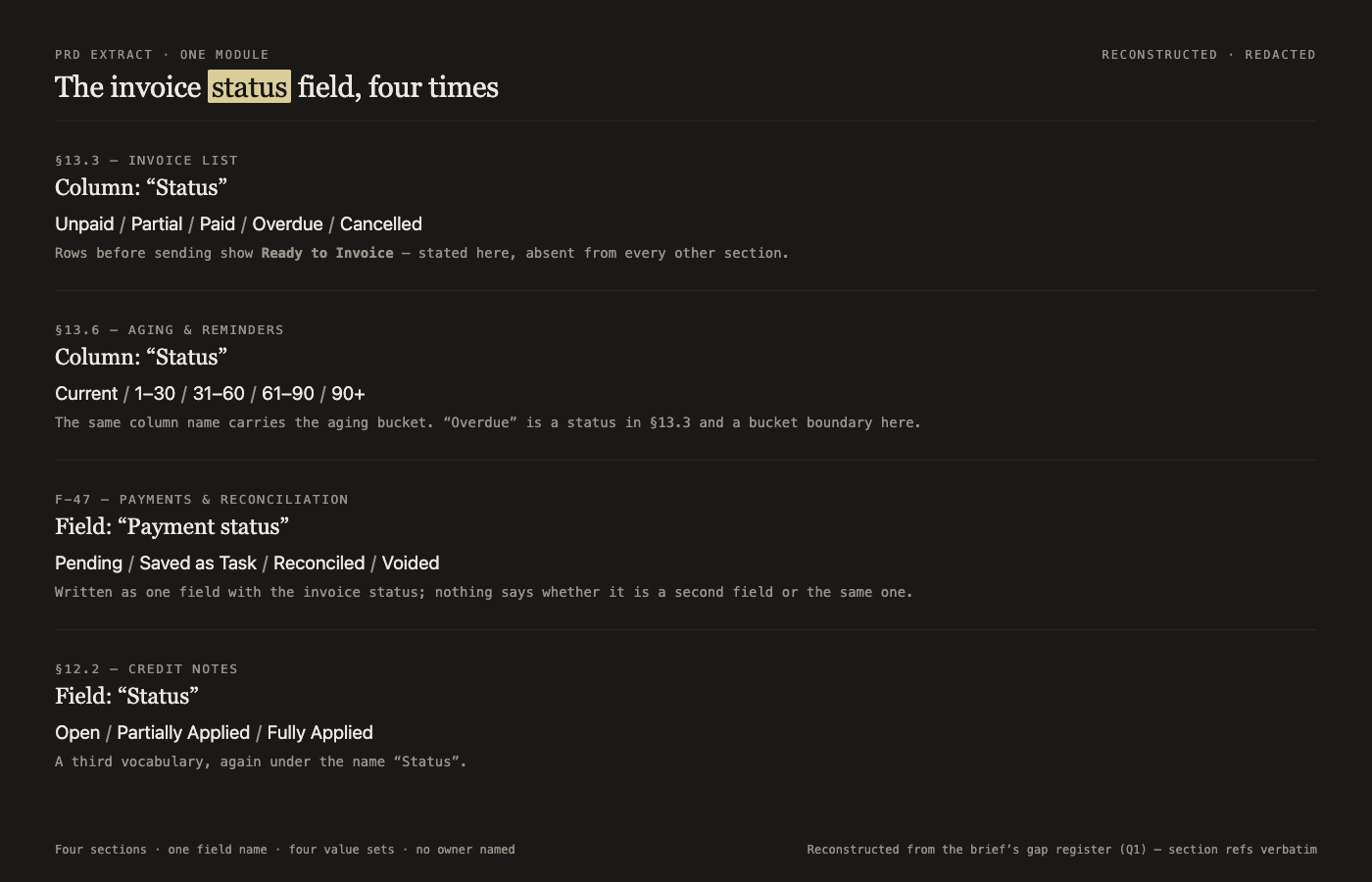Viewport: 1372px width, 882px height.
Task: Click the "Fully Applied" credit note value
Action: tap(319, 733)
